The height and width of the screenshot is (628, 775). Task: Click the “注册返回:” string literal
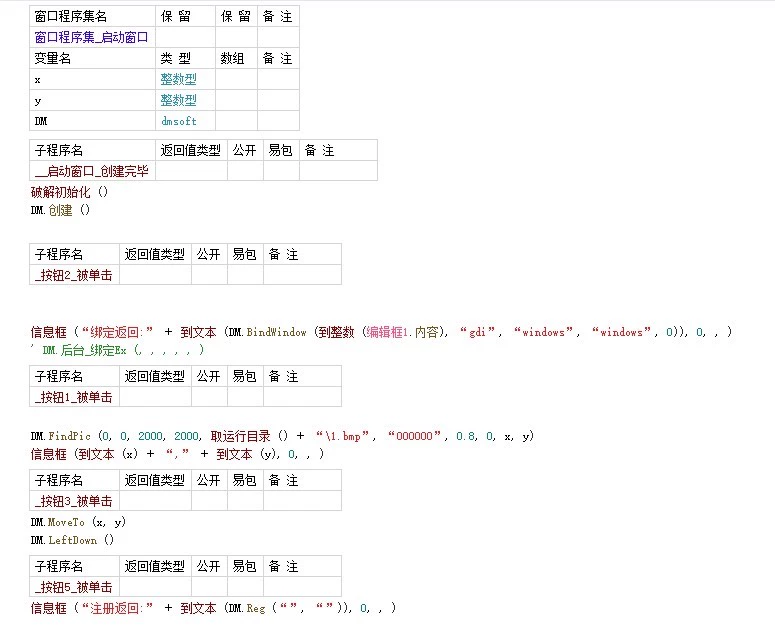point(117,608)
